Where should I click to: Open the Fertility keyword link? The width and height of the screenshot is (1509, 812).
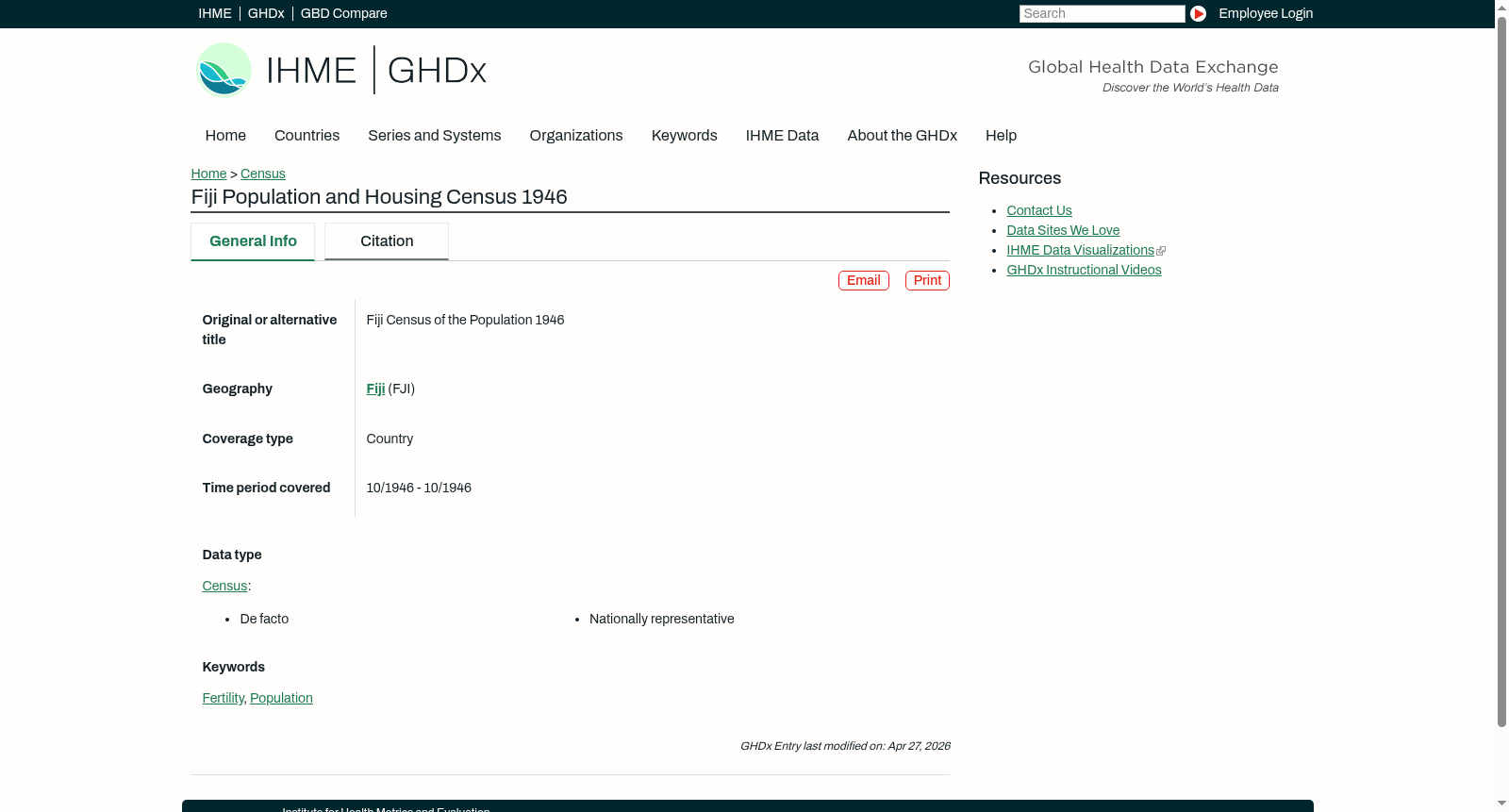click(223, 699)
